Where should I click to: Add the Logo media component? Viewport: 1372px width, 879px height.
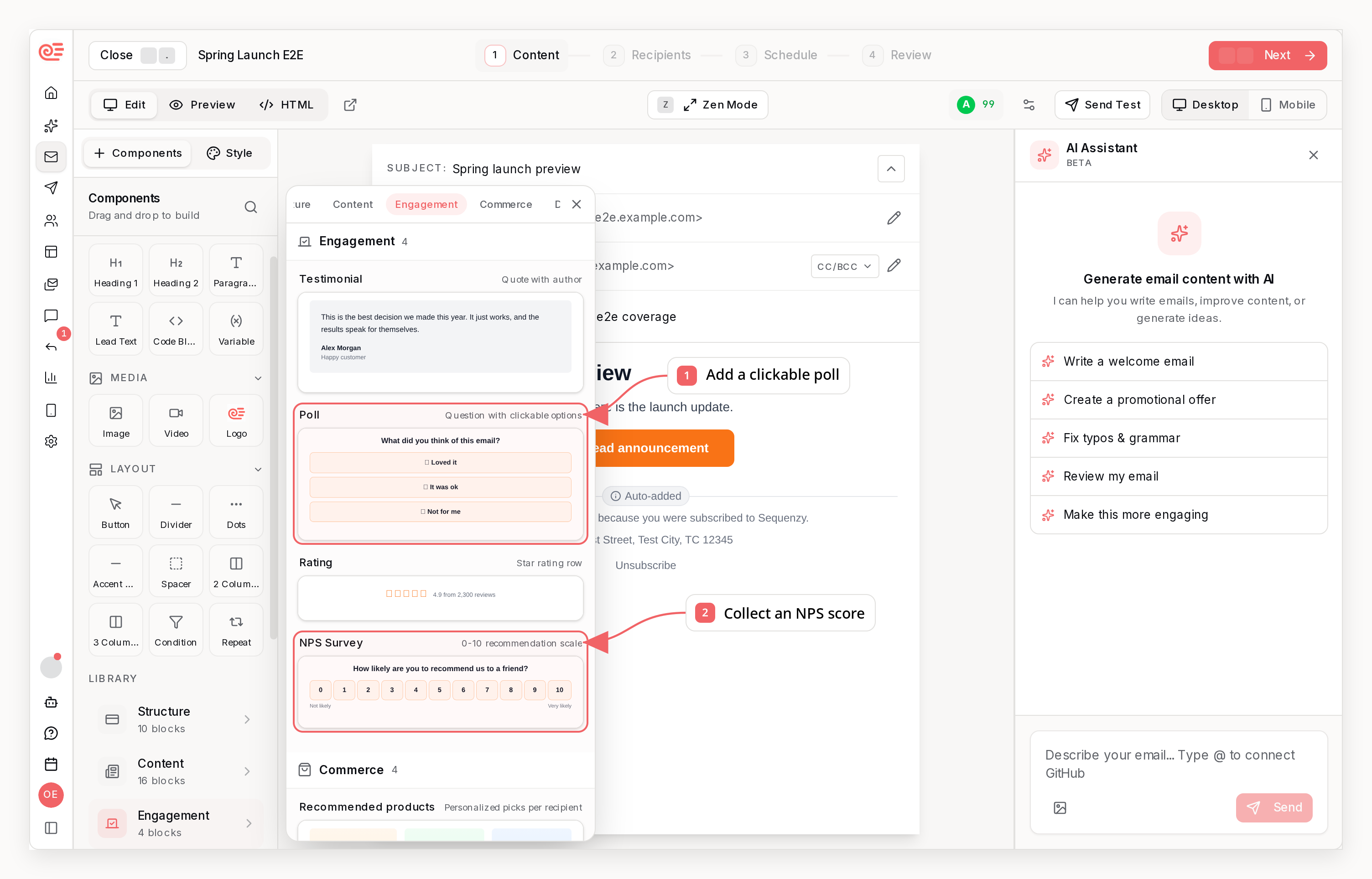click(236, 421)
